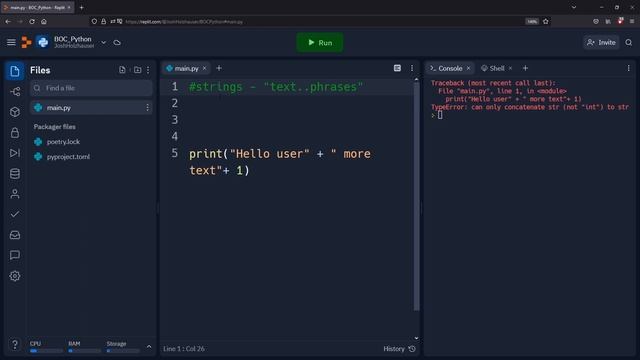Open the browser application menu
The height and width of the screenshot is (360, 640).
pos(632,21)
